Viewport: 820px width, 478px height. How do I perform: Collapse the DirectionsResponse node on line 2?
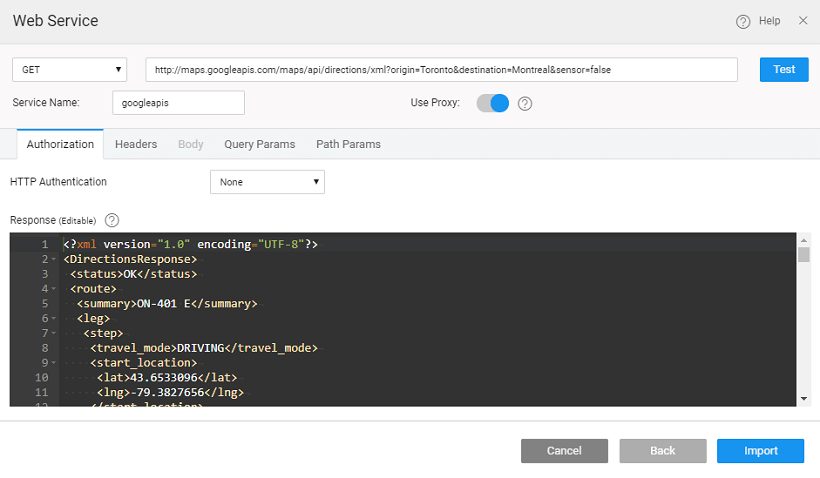[x=54, y=260]
